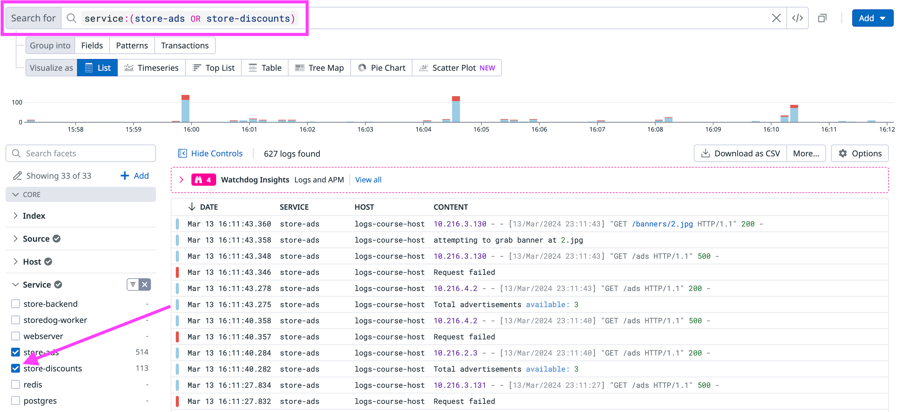Open the code view toggle icon
The image size is (900, 412).
point(797,18)
